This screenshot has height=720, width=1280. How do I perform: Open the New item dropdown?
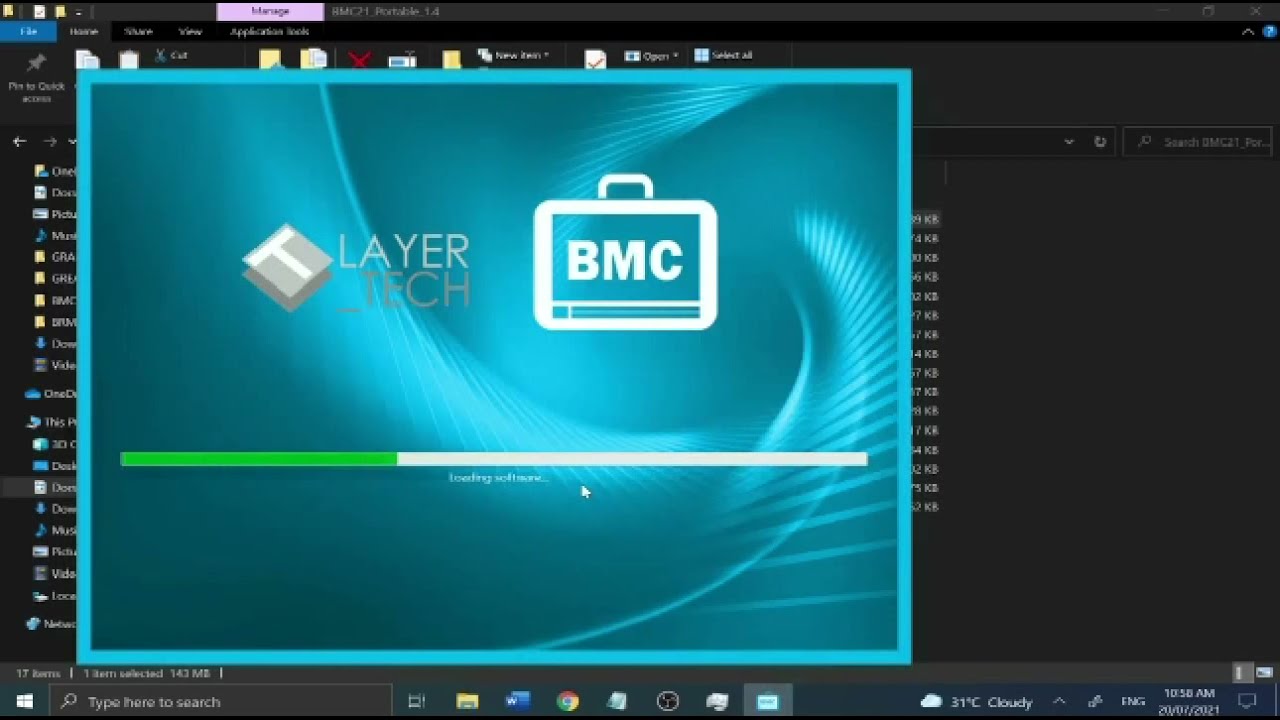pyautogui.click(x=514, y=55)
